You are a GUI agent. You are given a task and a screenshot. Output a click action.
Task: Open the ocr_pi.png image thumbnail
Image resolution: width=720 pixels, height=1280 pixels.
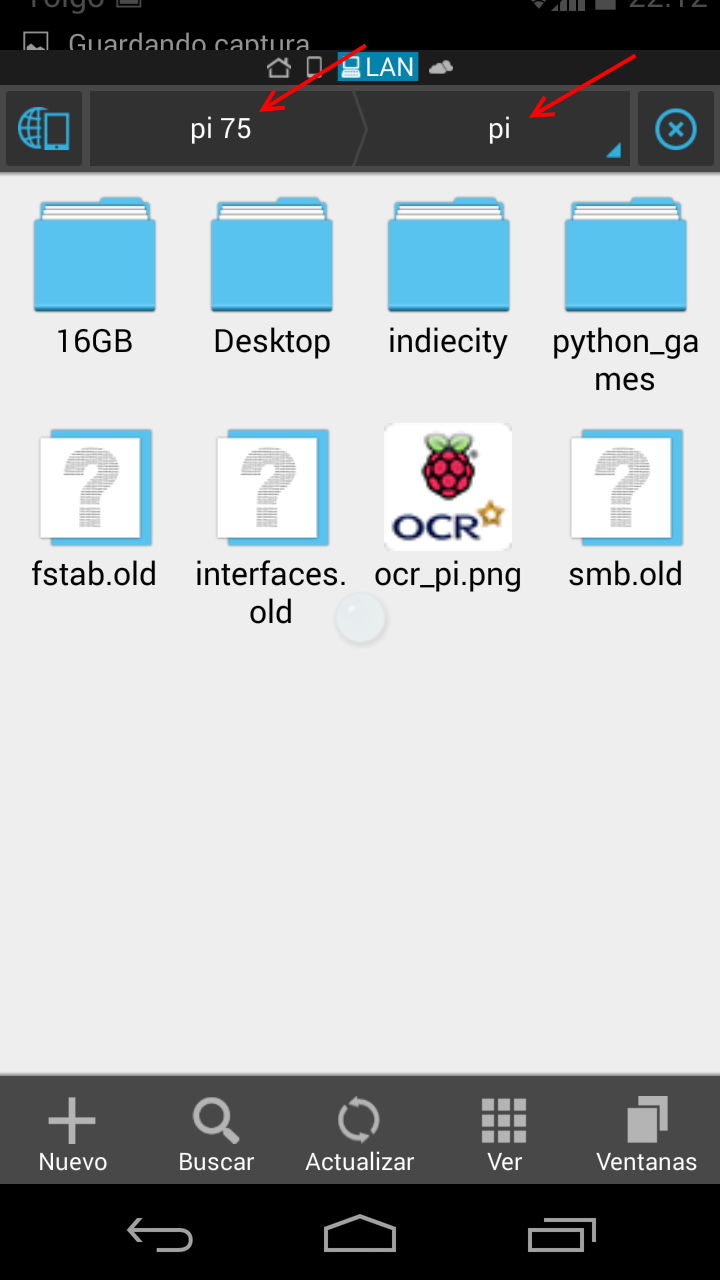point(448,488)
